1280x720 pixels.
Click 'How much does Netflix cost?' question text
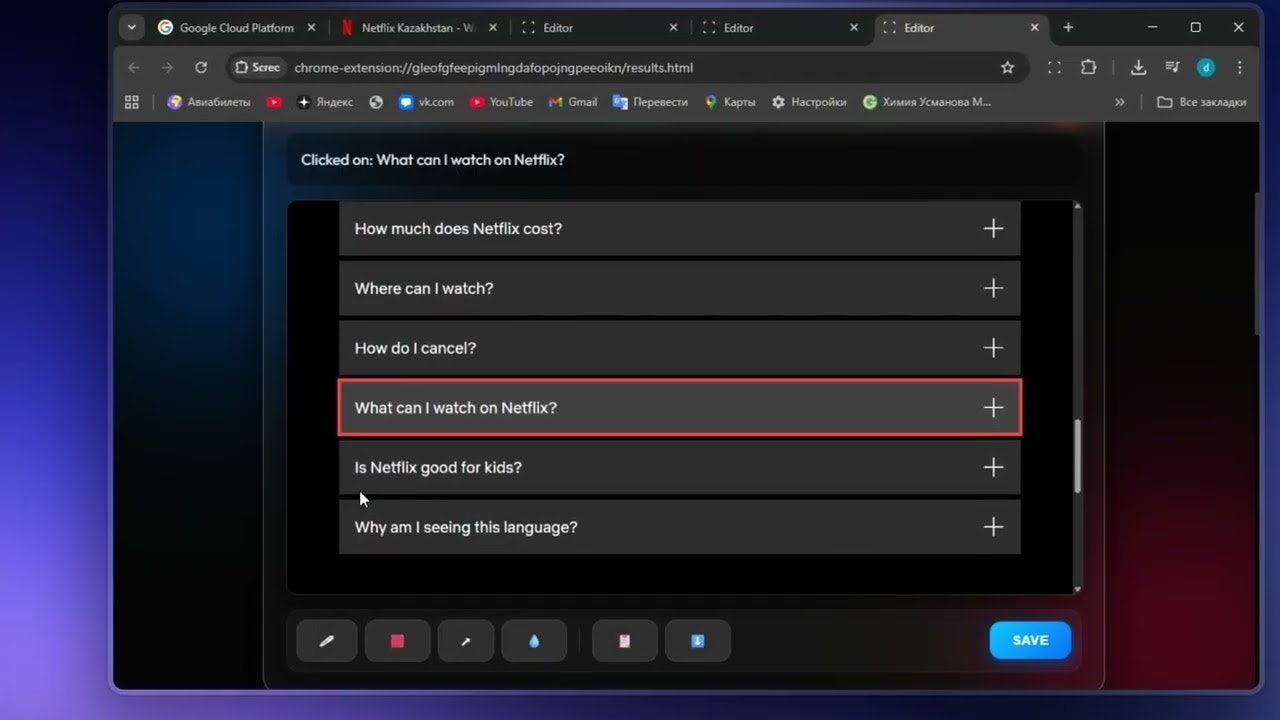click(x=458, y=229)
